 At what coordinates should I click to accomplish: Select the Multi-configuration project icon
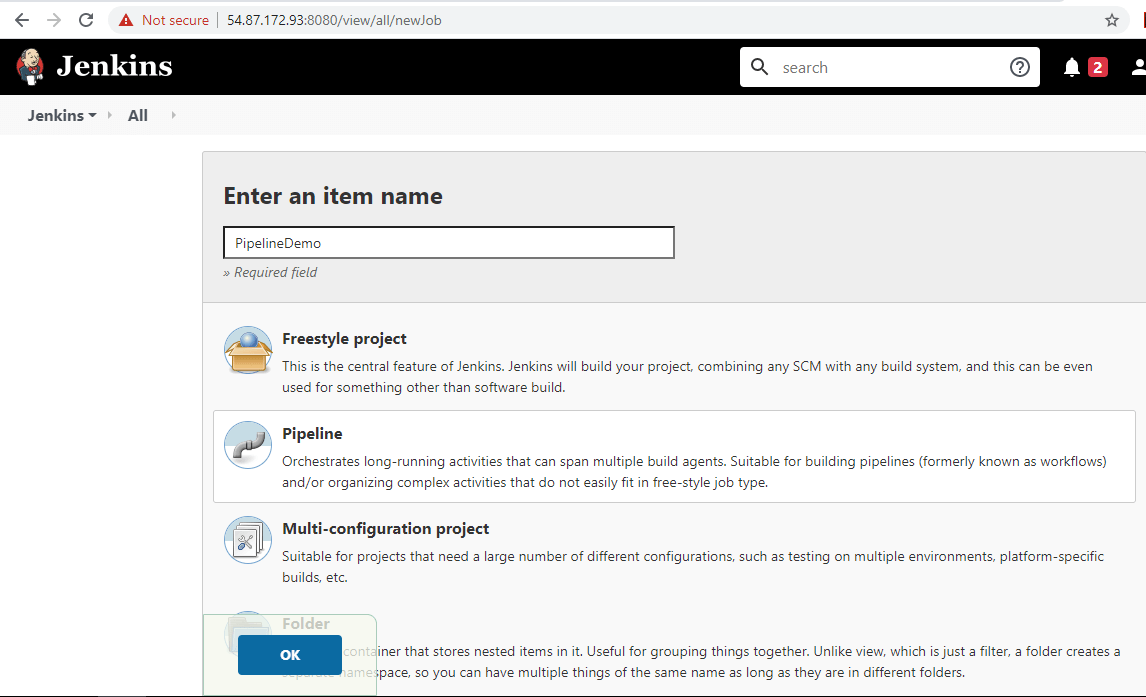247,540
